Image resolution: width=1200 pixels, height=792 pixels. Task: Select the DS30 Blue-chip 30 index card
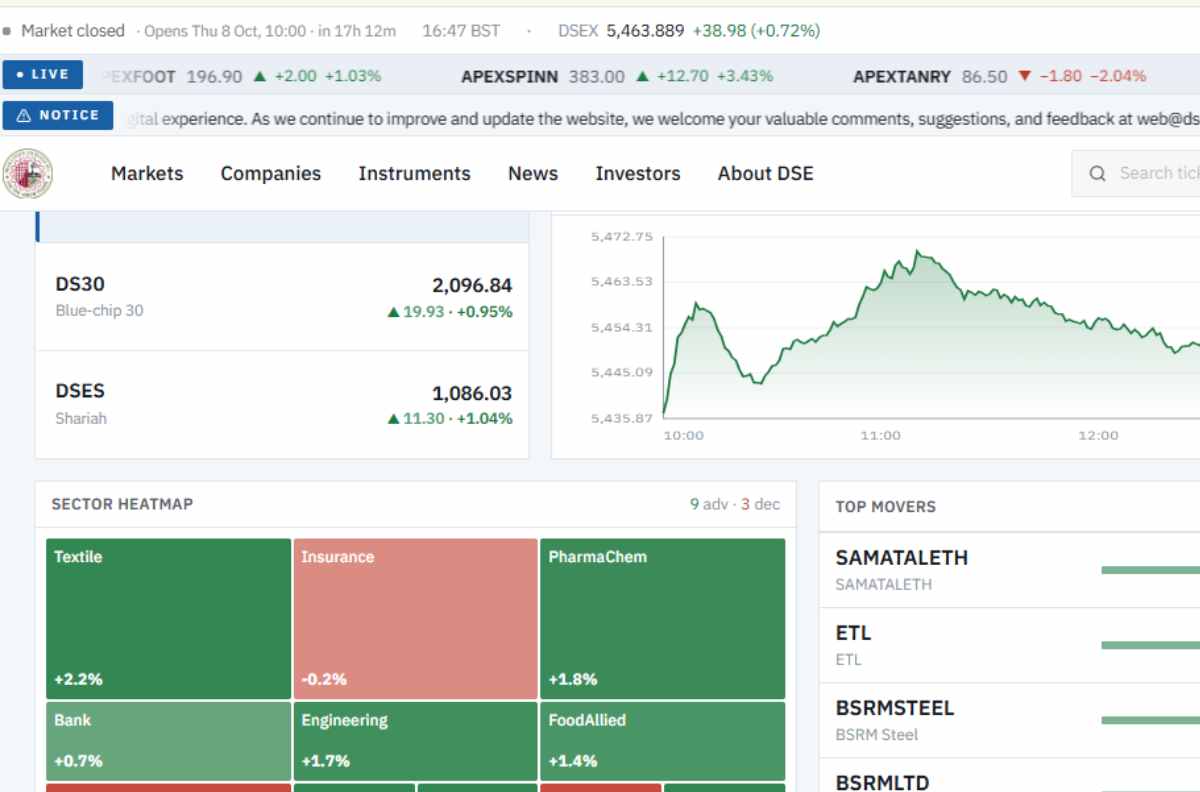pos(282,297)
